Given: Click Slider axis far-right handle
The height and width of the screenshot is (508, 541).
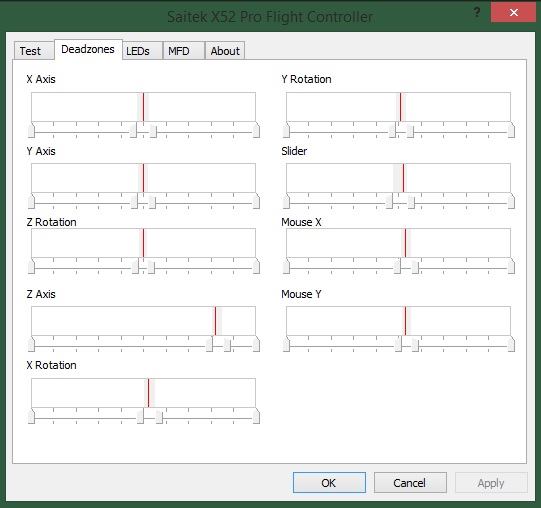Looking at the screenshot, I should point(511,202).
